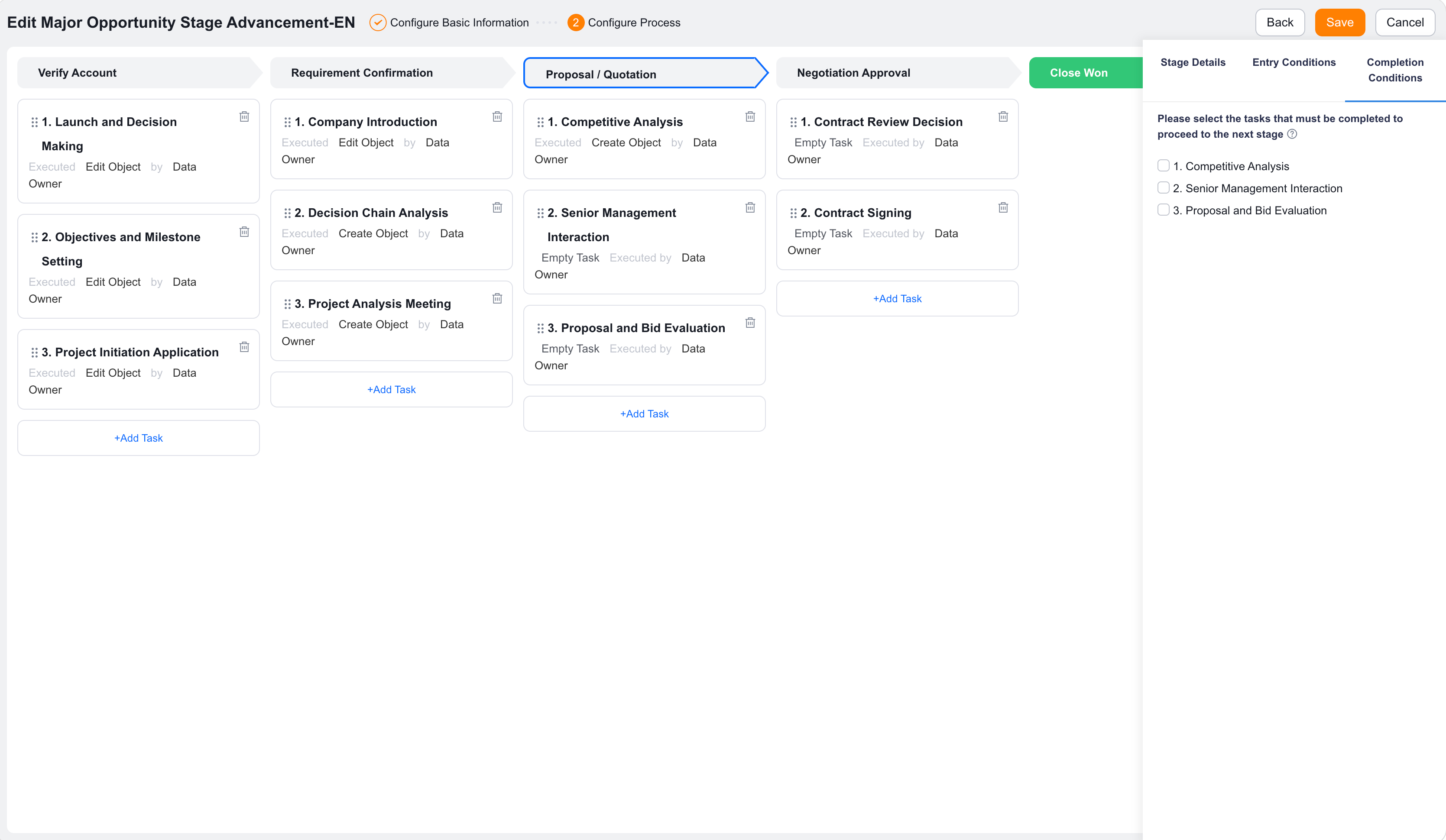Select the Negotiation Approval stage
The width and height of the screenshot is (1446, 840).
(x=898, y=73)
